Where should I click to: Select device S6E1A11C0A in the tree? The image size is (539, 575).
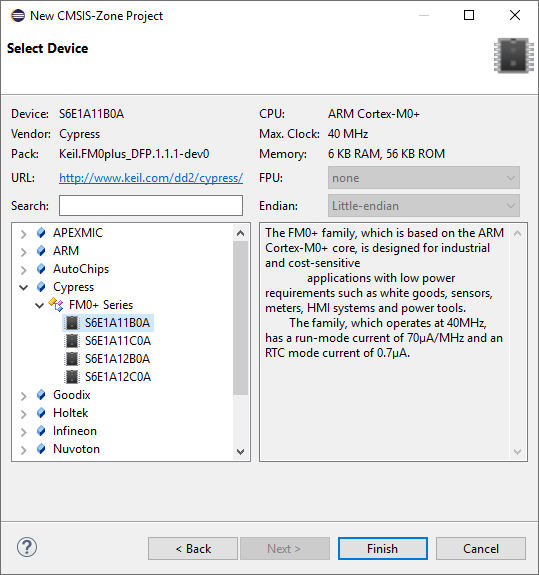click(x=118, y=341)
